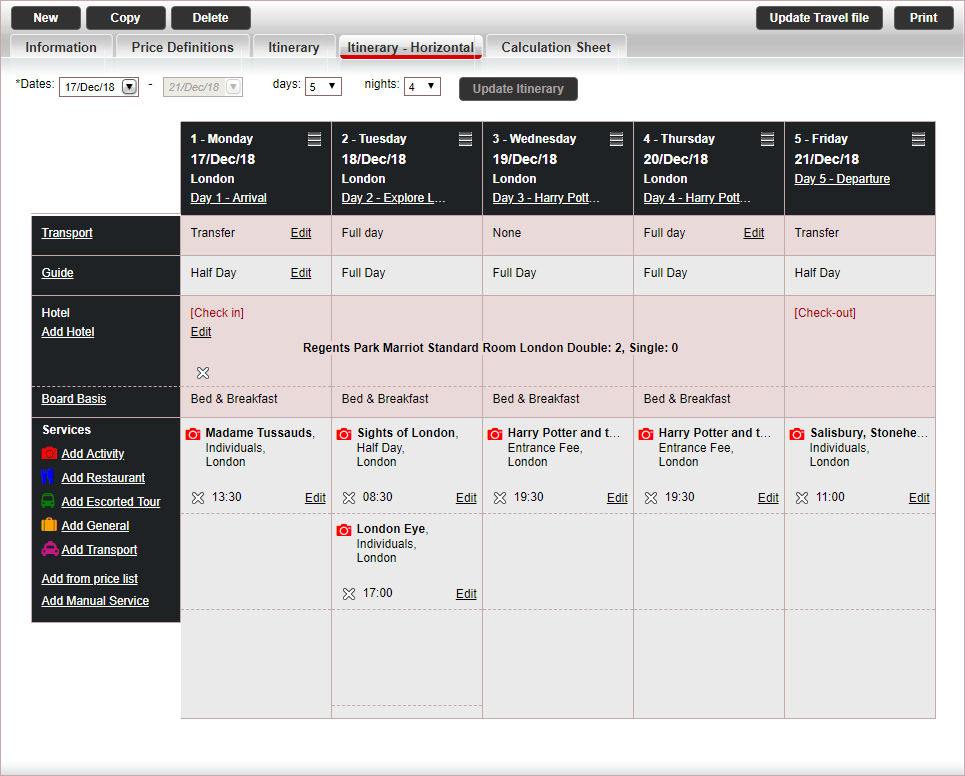The image size is (965, 776).
Task: Edit the Salisbury, Stonehenge activity
Action: coord(919,498)
